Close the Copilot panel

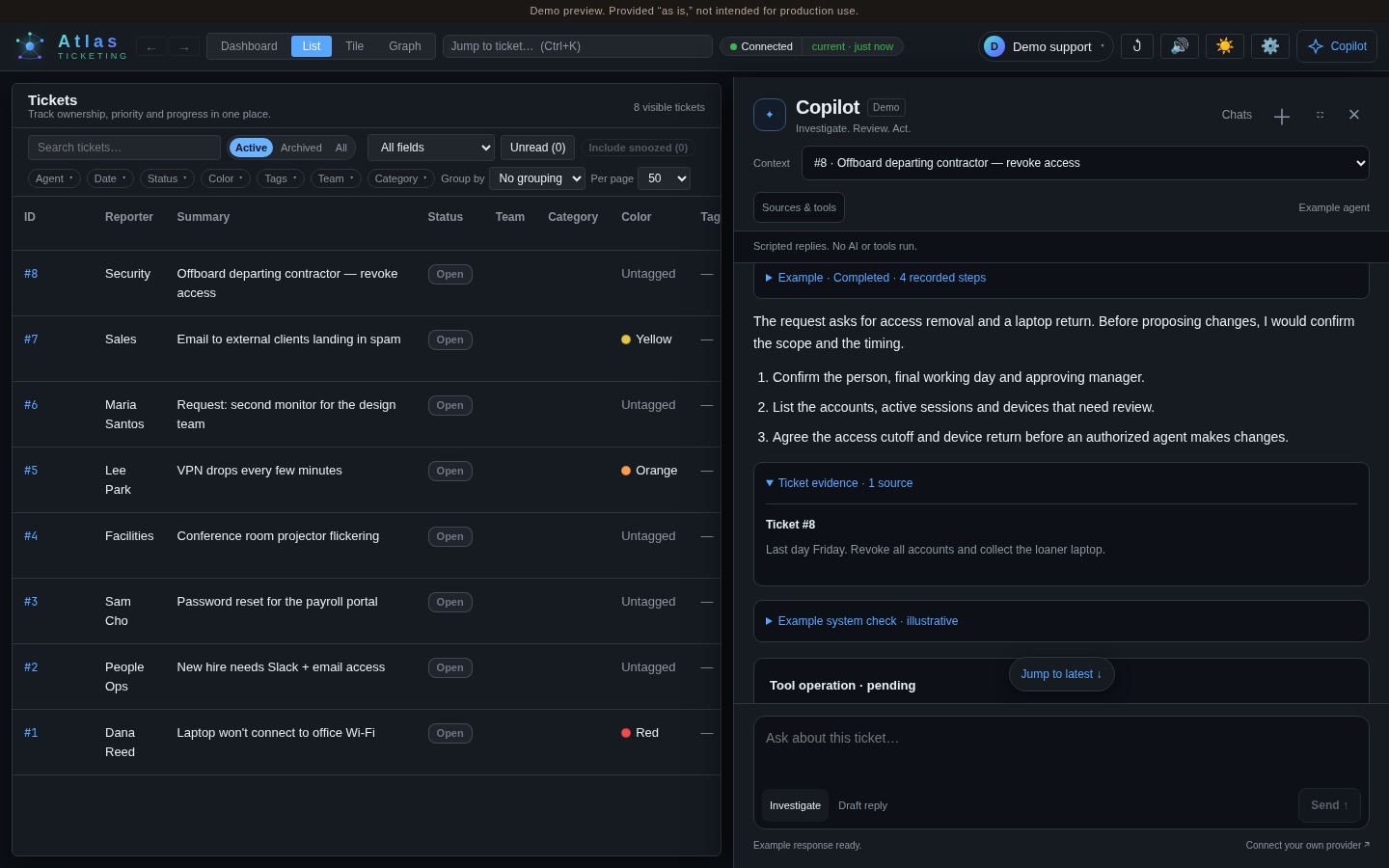click(1354, 115)
